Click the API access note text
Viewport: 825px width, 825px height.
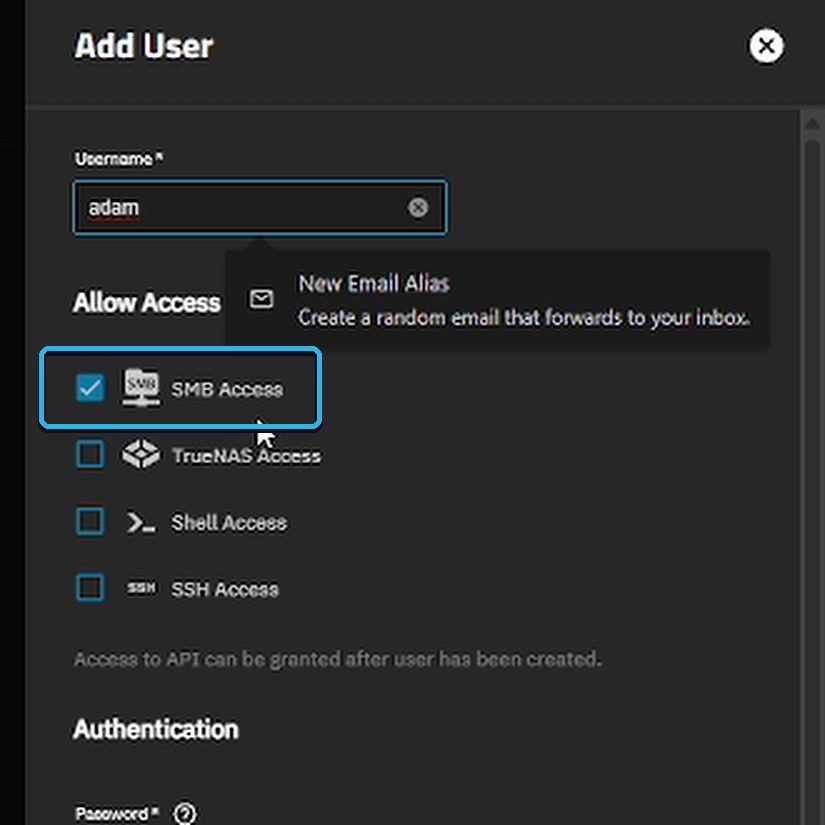coord(337,659)
